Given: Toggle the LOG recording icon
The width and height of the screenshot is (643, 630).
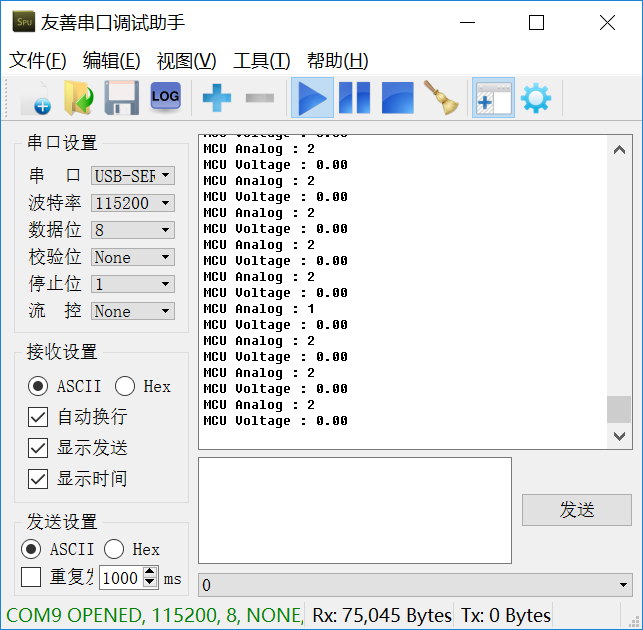Looking at the screenshot, I should pos(165,97).
